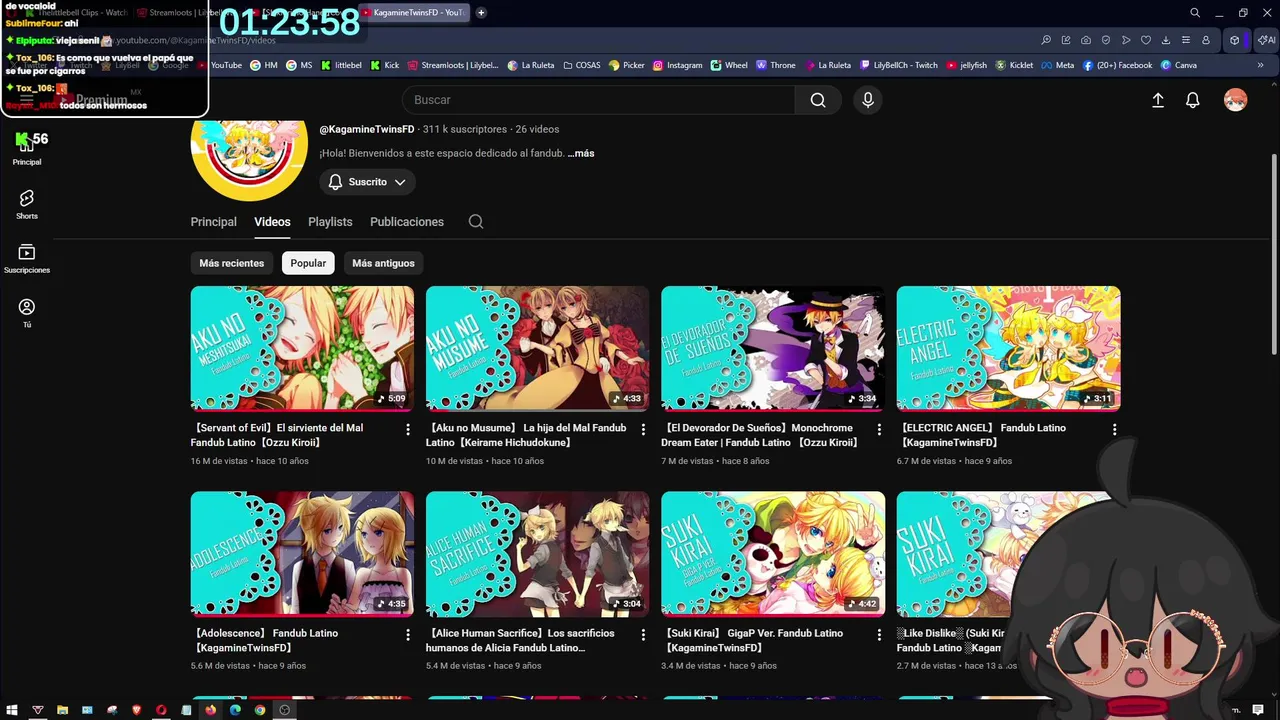Open the Alice Human Sacrifice video thumbnail
Screen dimensions: 1280x720
pyautogui.click(x=537, y=554)
